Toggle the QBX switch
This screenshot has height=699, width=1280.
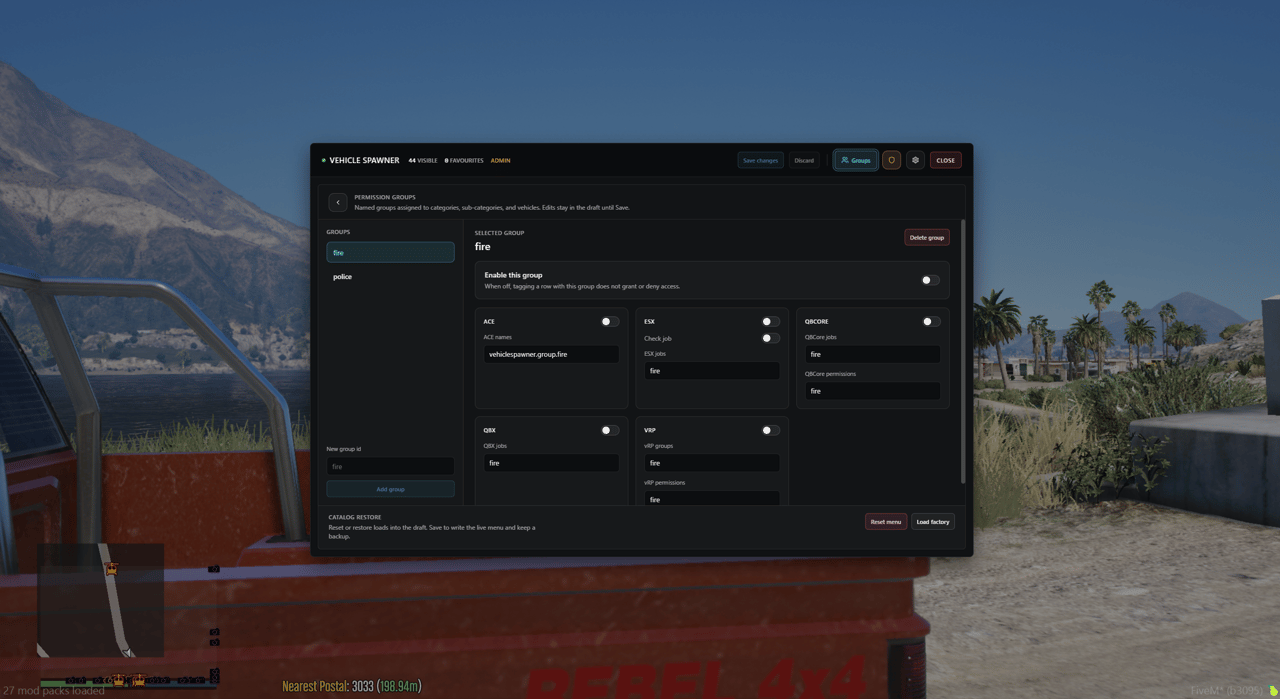point(609,430)
